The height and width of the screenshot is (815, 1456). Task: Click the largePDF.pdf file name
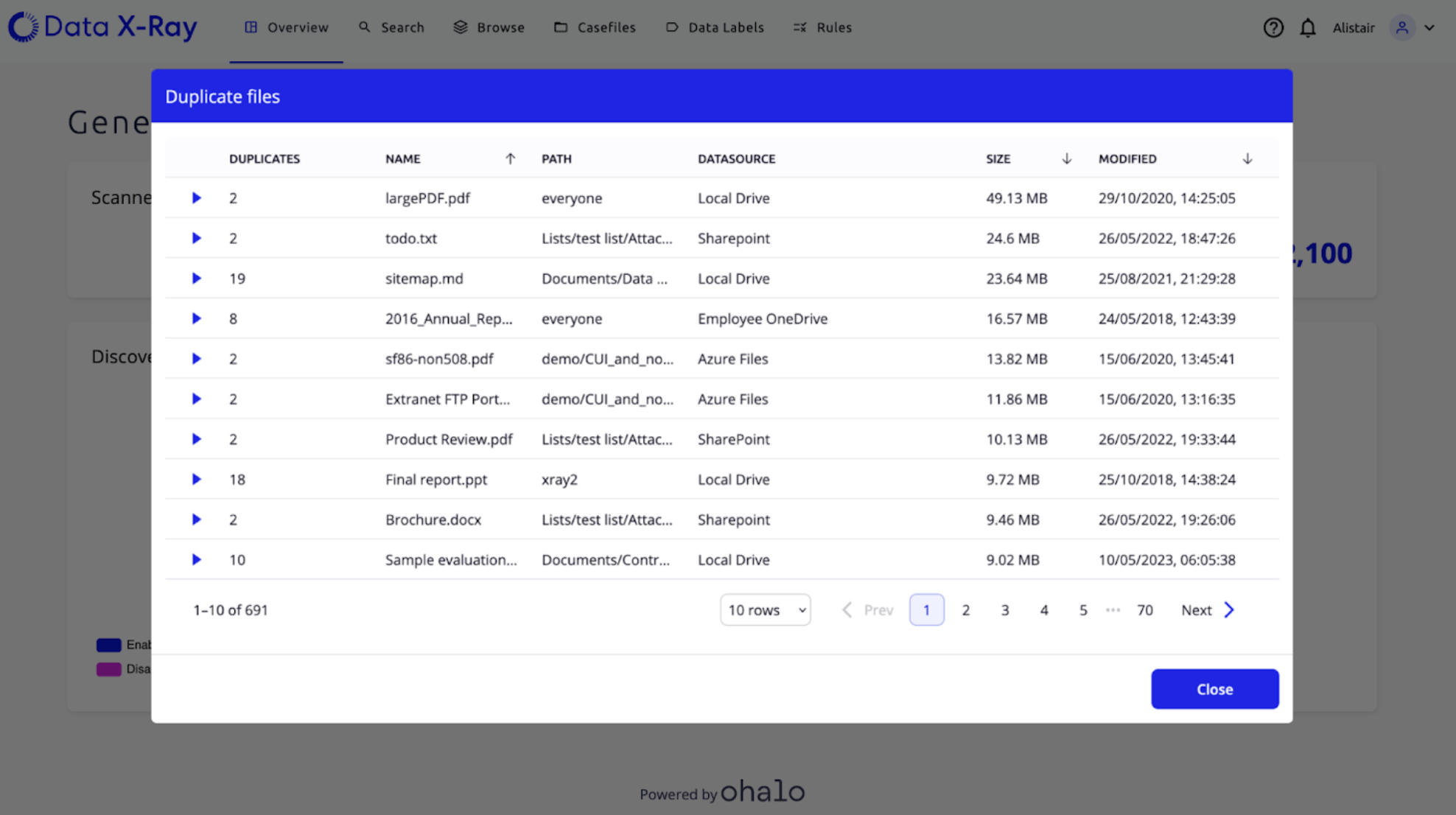(427, 198)
